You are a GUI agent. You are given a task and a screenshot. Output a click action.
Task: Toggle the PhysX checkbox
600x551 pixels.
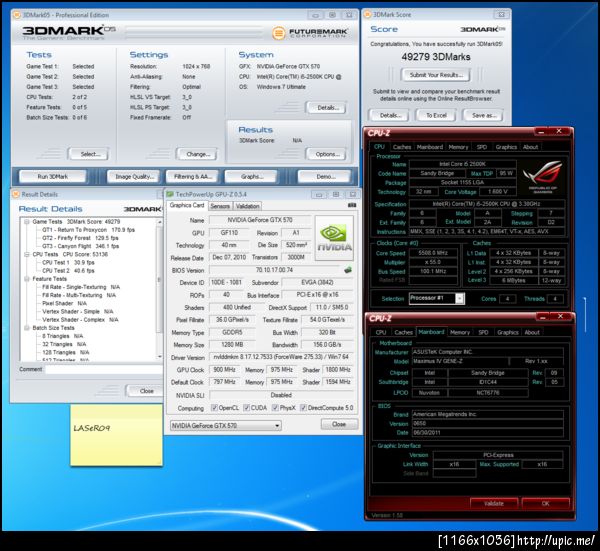(x=275, y=408)
